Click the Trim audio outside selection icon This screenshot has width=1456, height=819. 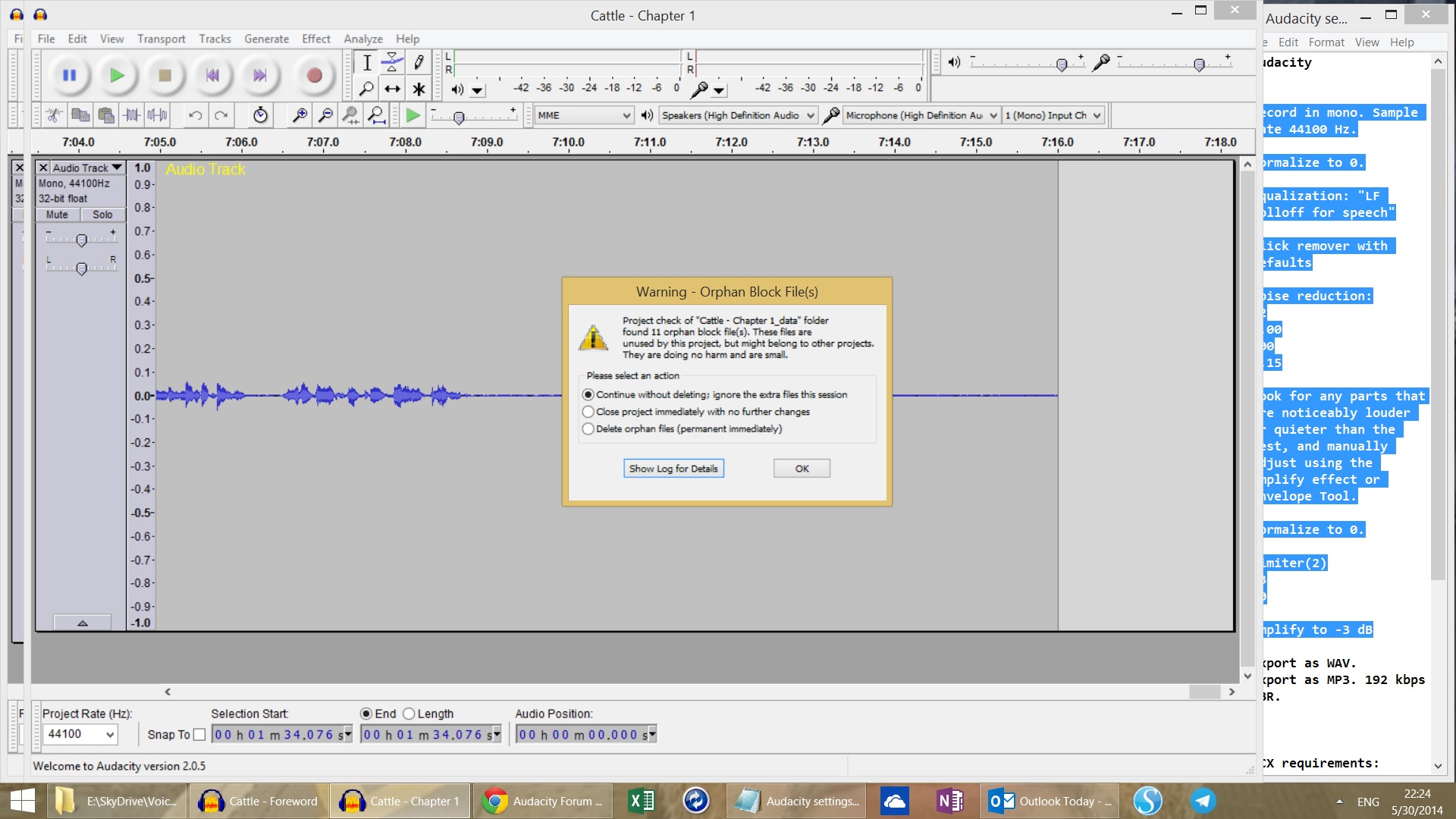coord(130,115)
